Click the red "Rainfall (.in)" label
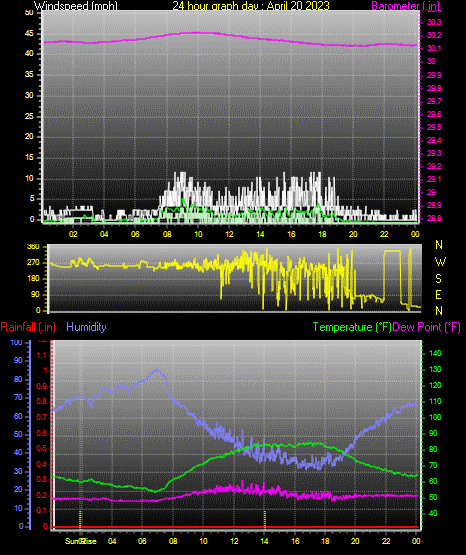This screenshot has height=555, width=466. coord(28,327)
